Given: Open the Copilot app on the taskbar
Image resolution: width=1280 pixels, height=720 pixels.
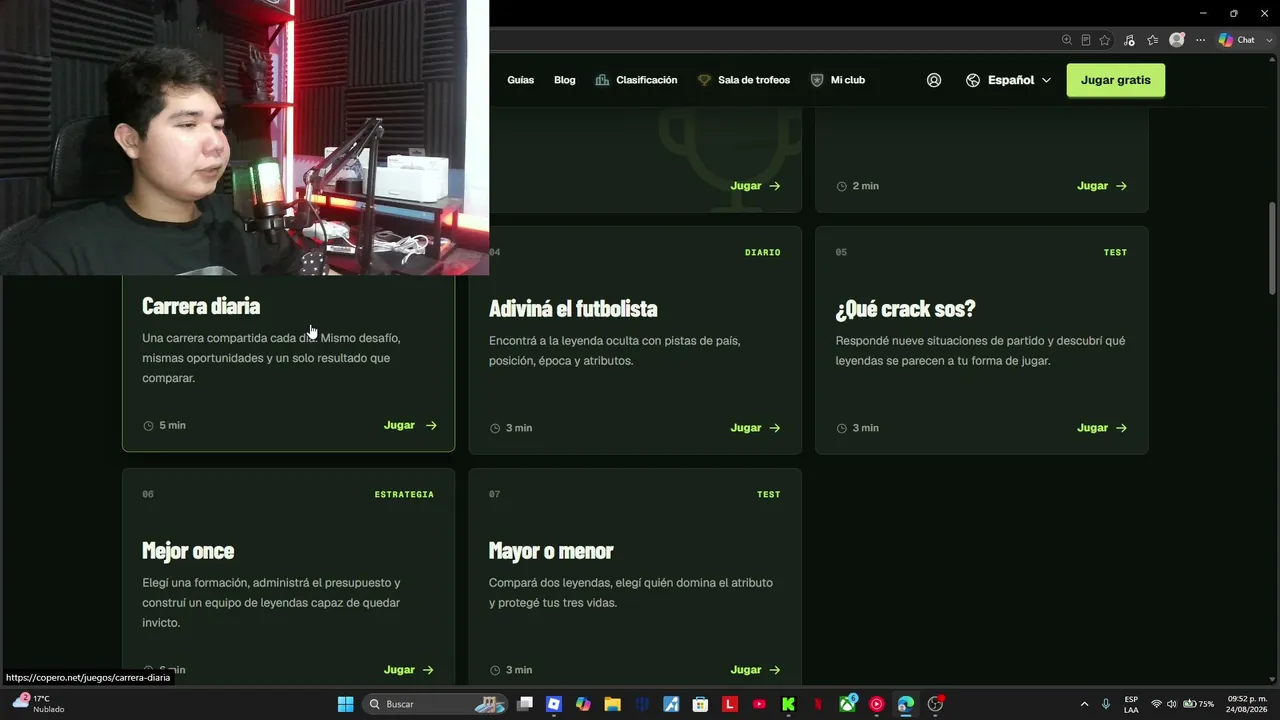Looking at the screenshot, I should (x=583, y=704).
